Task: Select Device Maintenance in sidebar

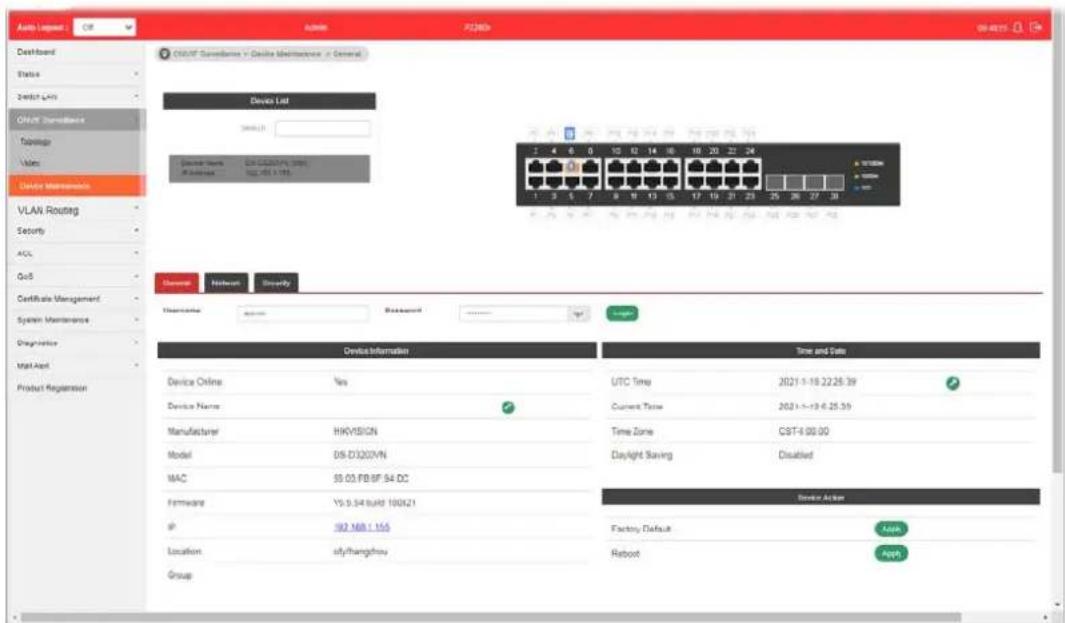Action: (76, 185)
